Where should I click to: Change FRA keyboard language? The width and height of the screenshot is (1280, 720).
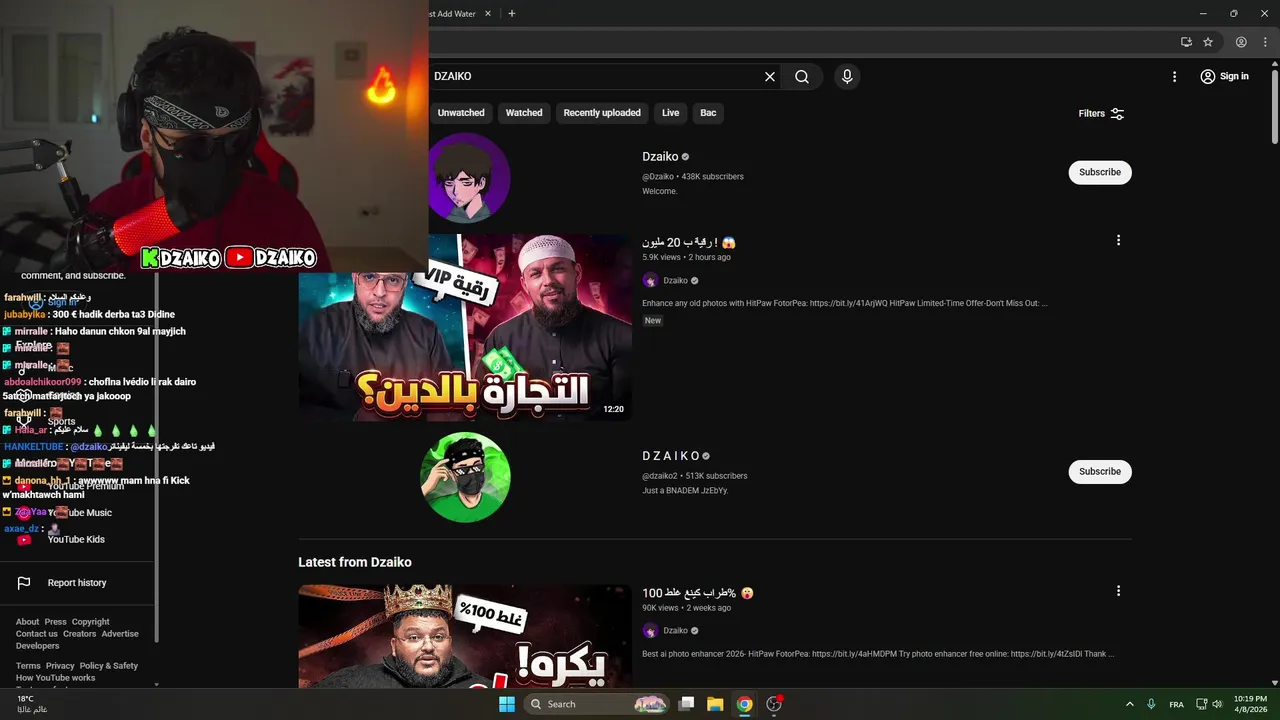click(x=1177, y=704)
